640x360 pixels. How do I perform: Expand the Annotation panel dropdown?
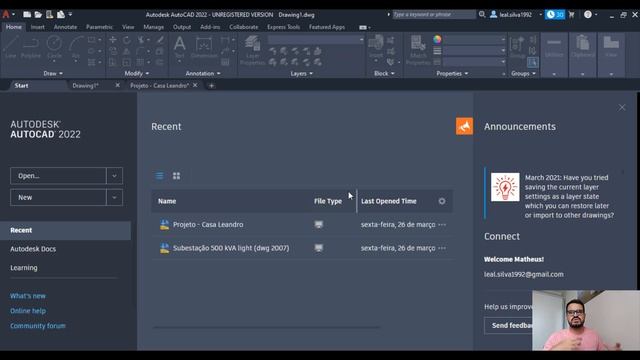tap(203, 73)
